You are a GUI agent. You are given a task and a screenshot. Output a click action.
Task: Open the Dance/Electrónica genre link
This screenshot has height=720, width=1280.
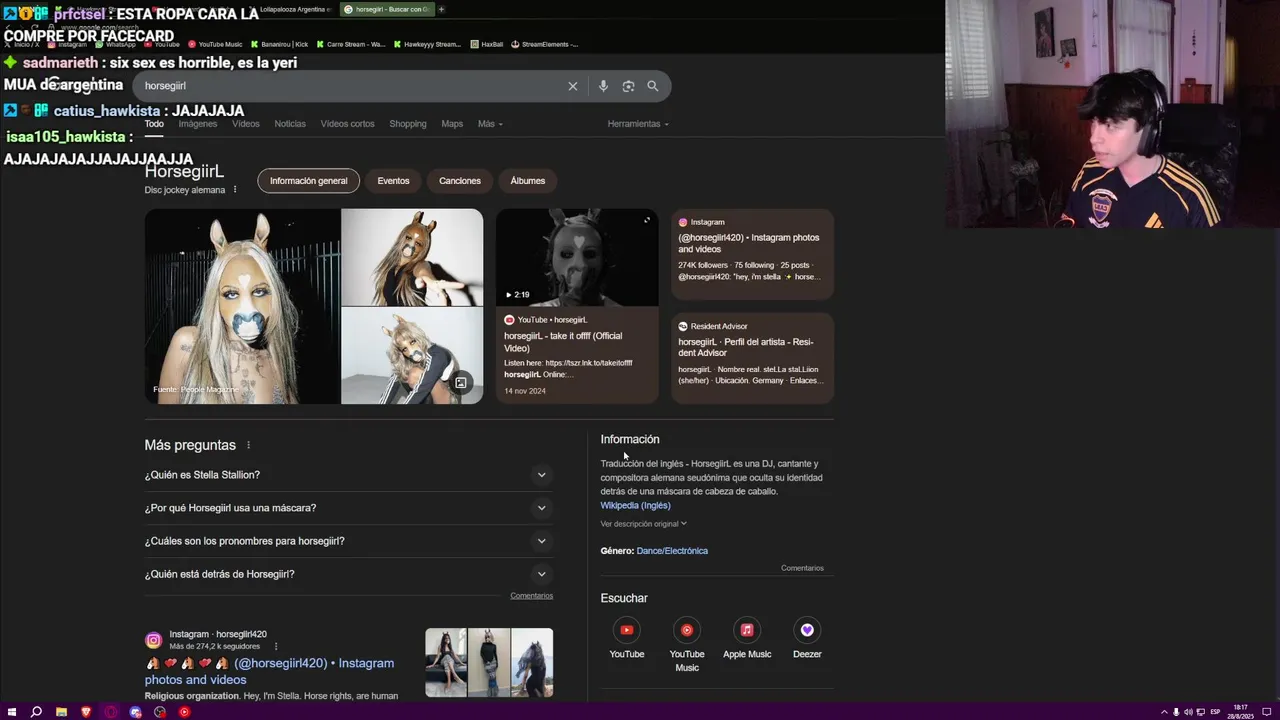click(672, 551)
